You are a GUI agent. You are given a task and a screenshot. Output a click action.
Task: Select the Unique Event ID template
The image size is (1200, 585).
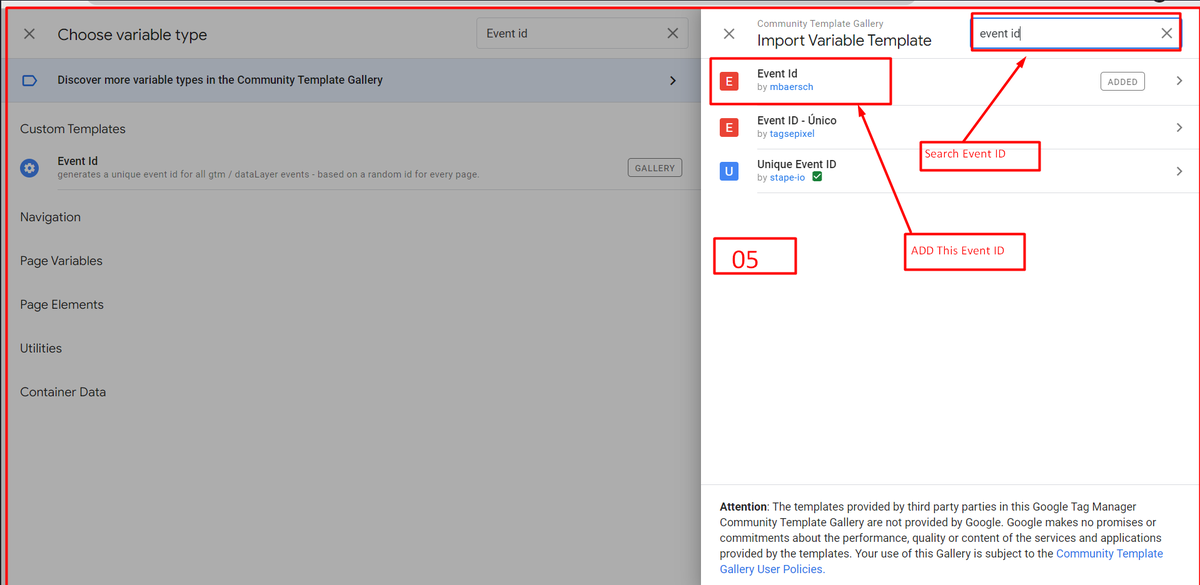[950, 171]
